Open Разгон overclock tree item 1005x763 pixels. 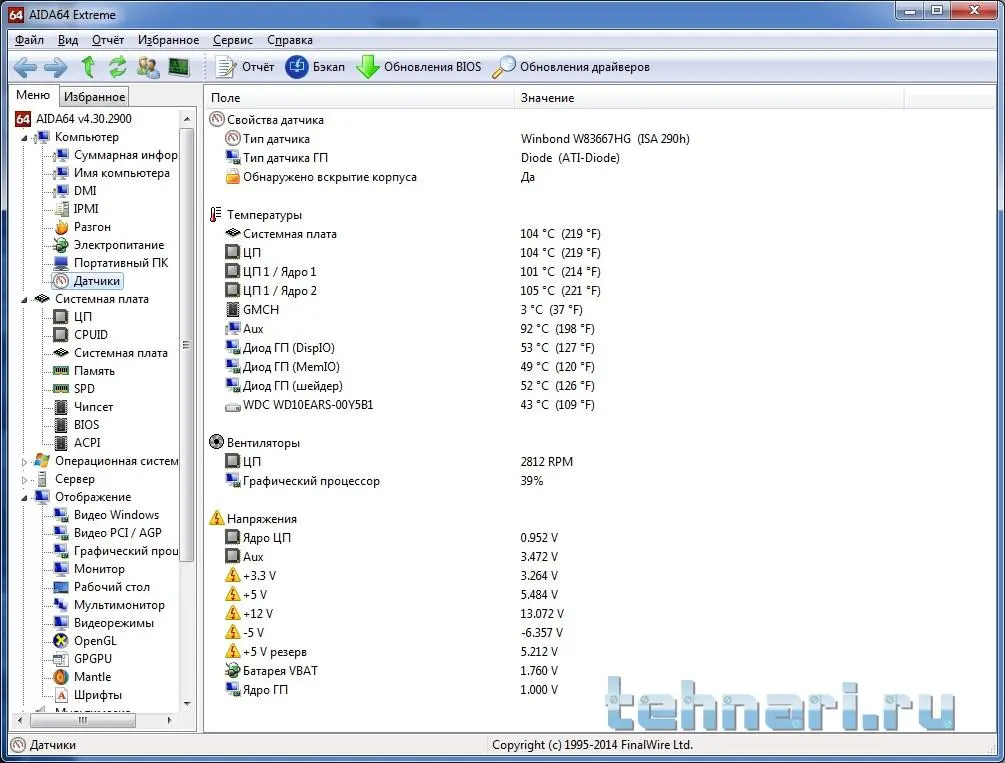[83, 227]
